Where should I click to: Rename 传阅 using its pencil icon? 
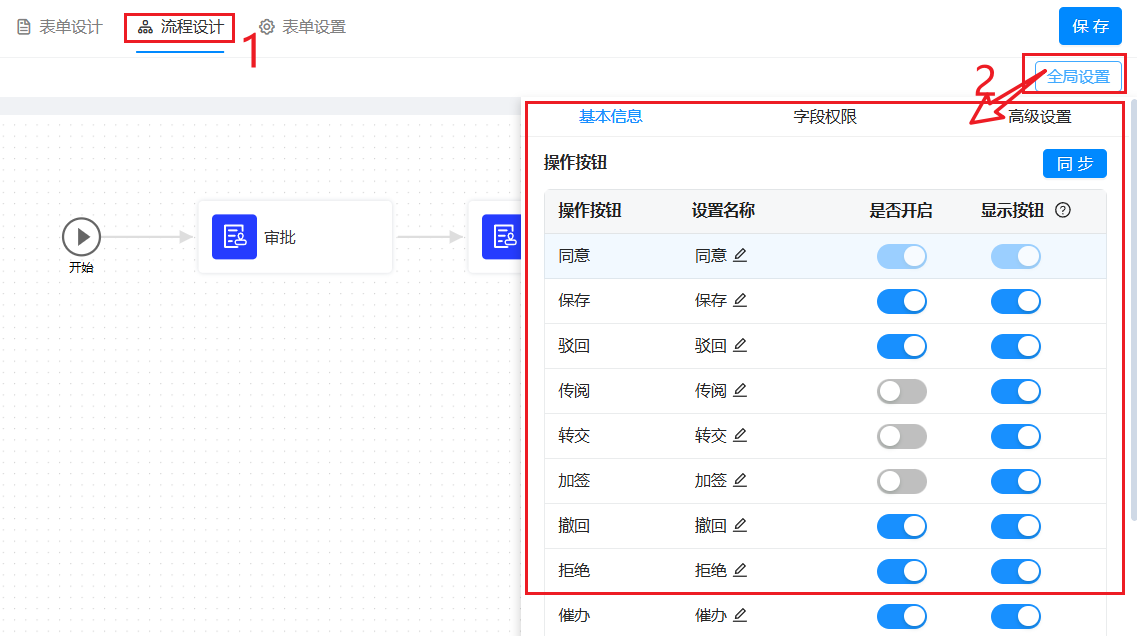[740, 391]
